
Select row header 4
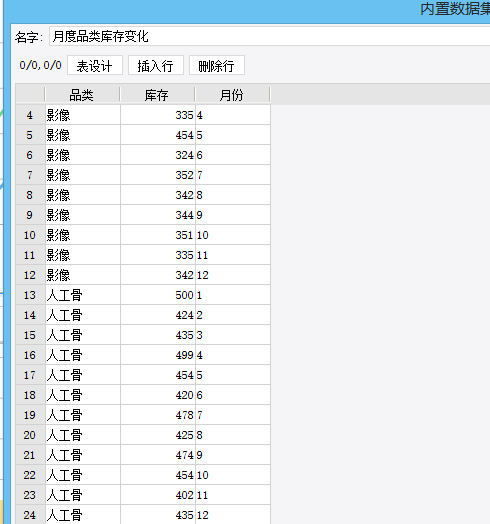pos(30,115)
